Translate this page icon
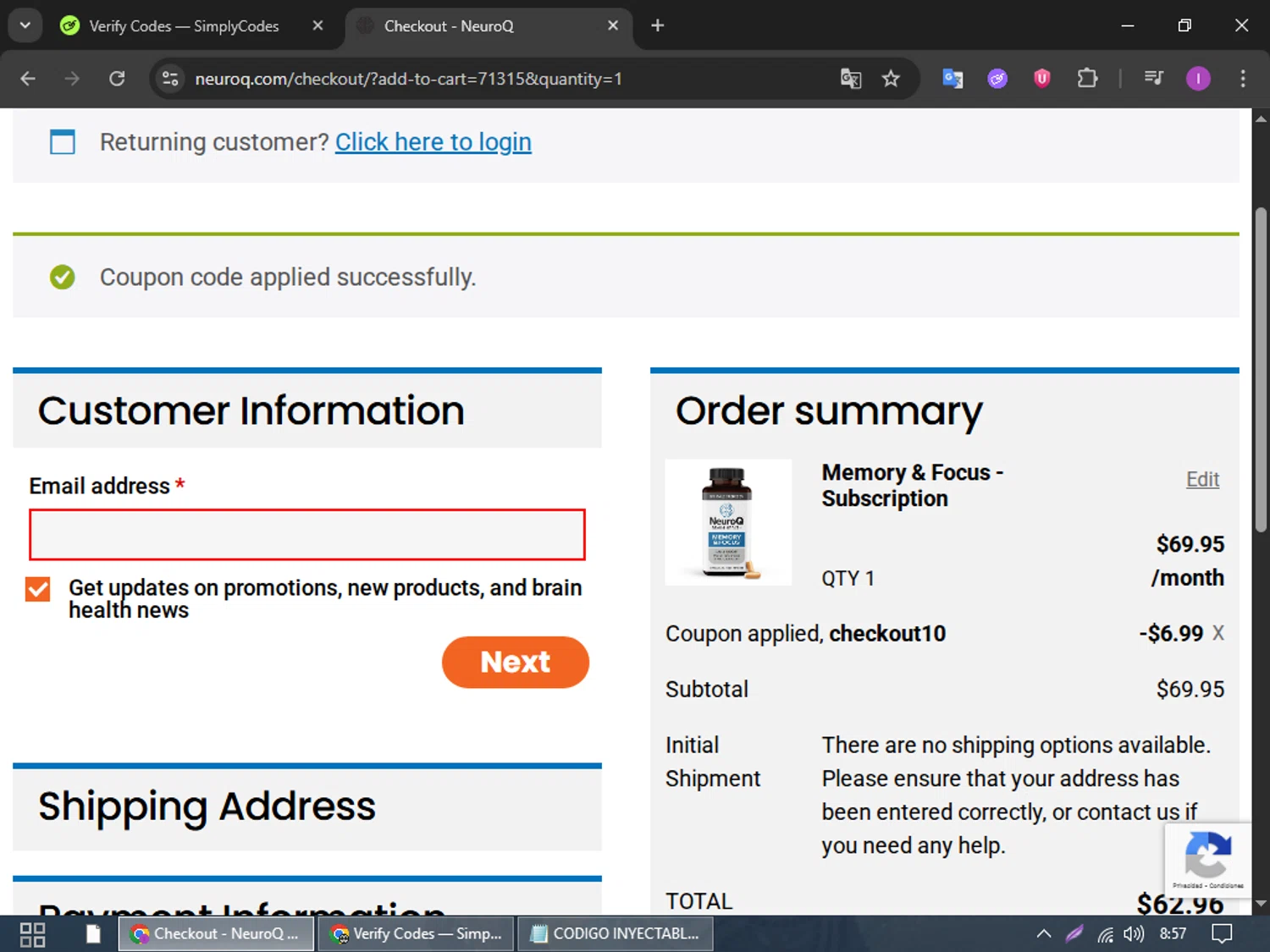 click(x=851, y=79)
